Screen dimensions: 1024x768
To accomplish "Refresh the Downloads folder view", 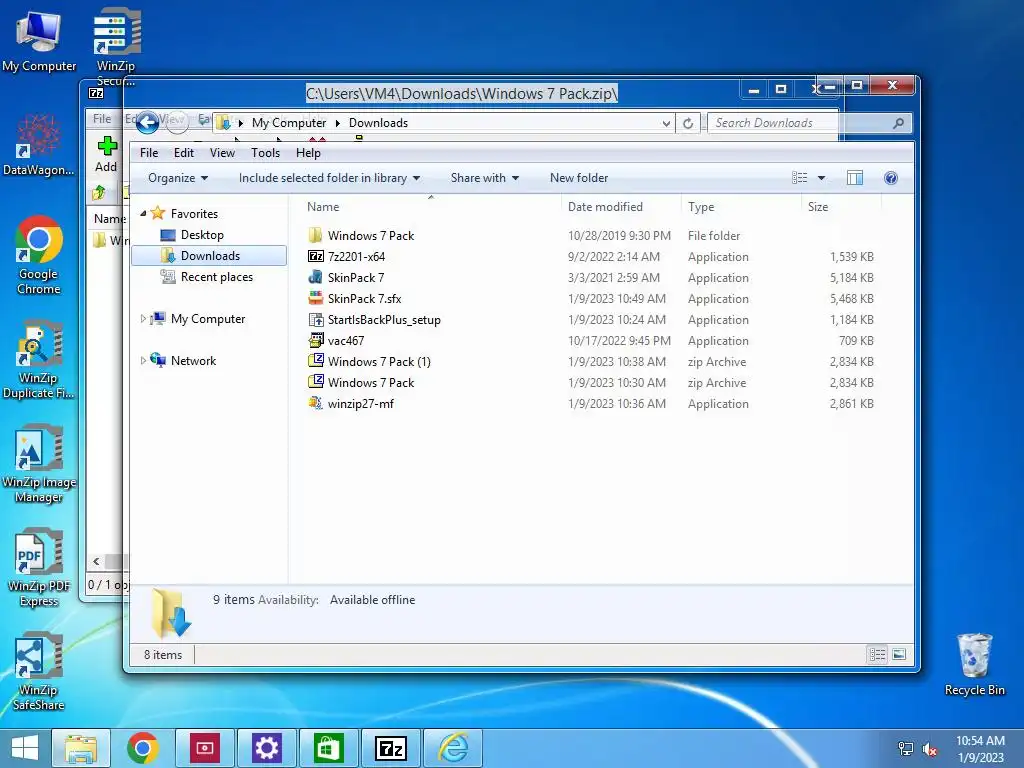I will [688, 123].
